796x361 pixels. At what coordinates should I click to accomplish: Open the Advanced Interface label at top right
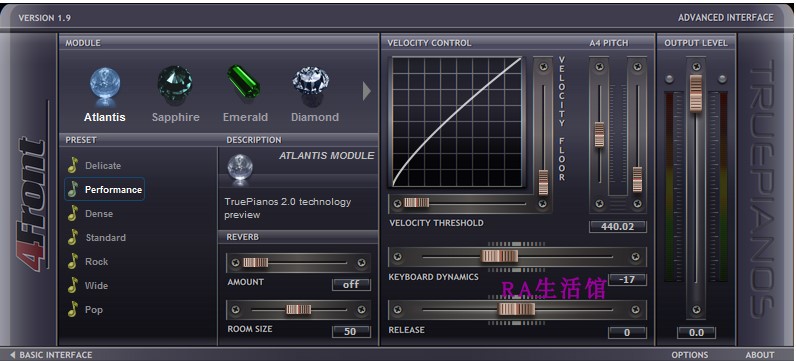pyautogui.click(x=725, y=17)
